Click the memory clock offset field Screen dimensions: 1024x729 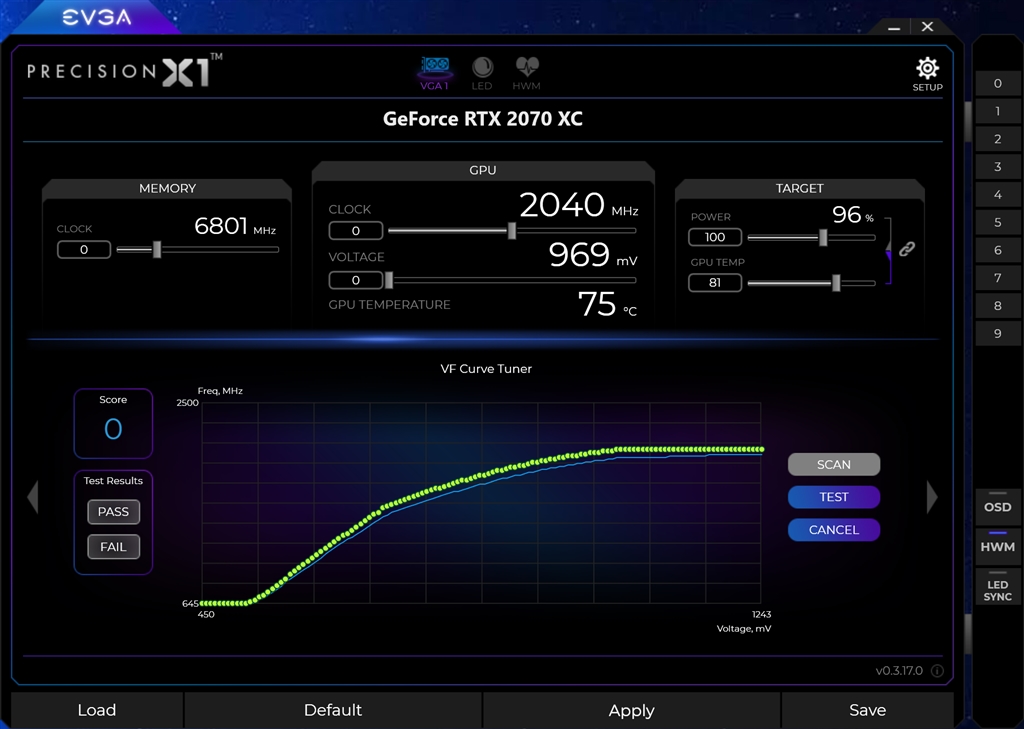tap(84, 250)
